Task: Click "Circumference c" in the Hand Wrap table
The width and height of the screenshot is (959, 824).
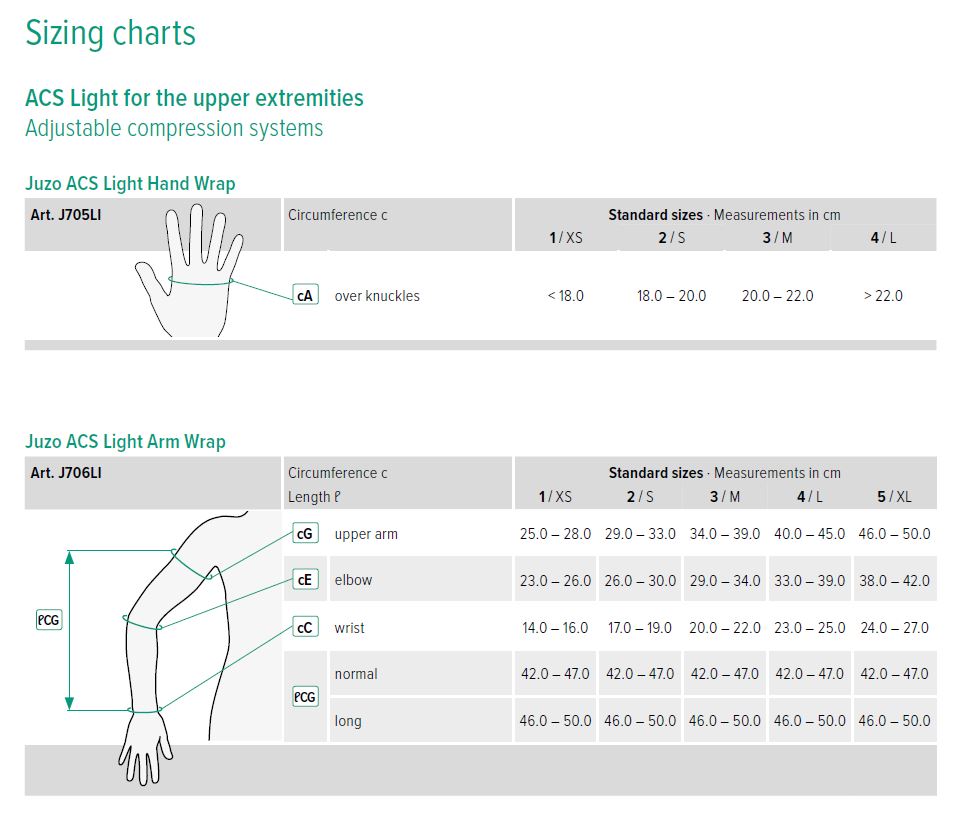Action: [338, 215]
